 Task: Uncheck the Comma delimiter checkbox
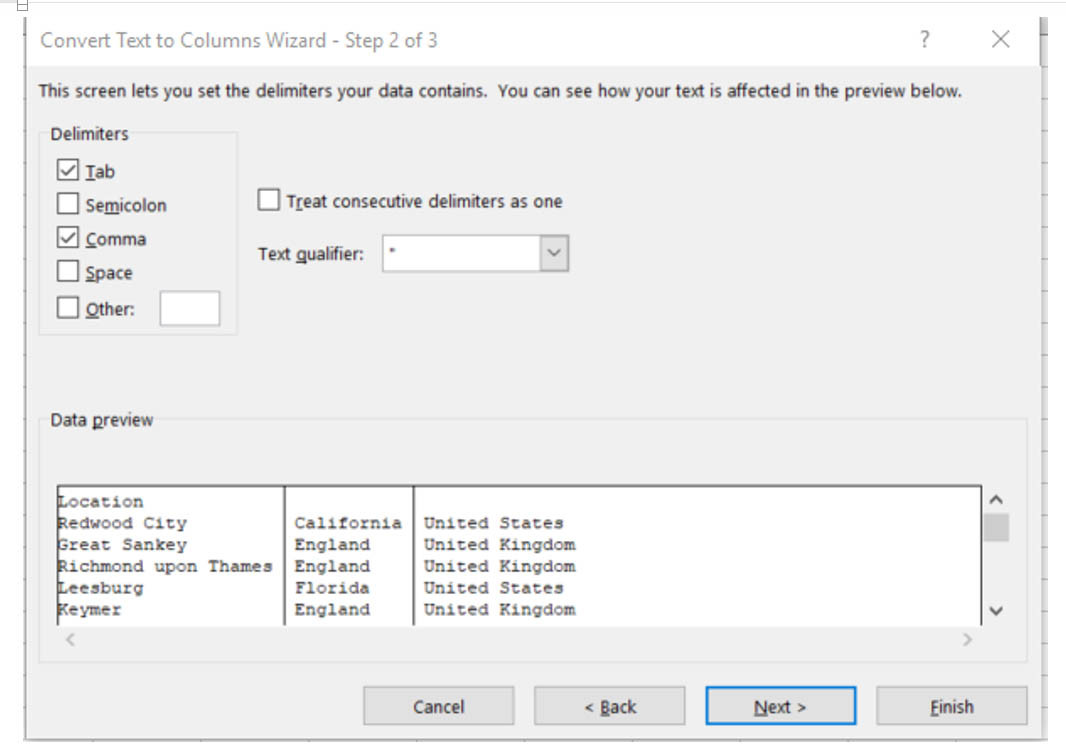pyautogui.click(x=68, y=238)
